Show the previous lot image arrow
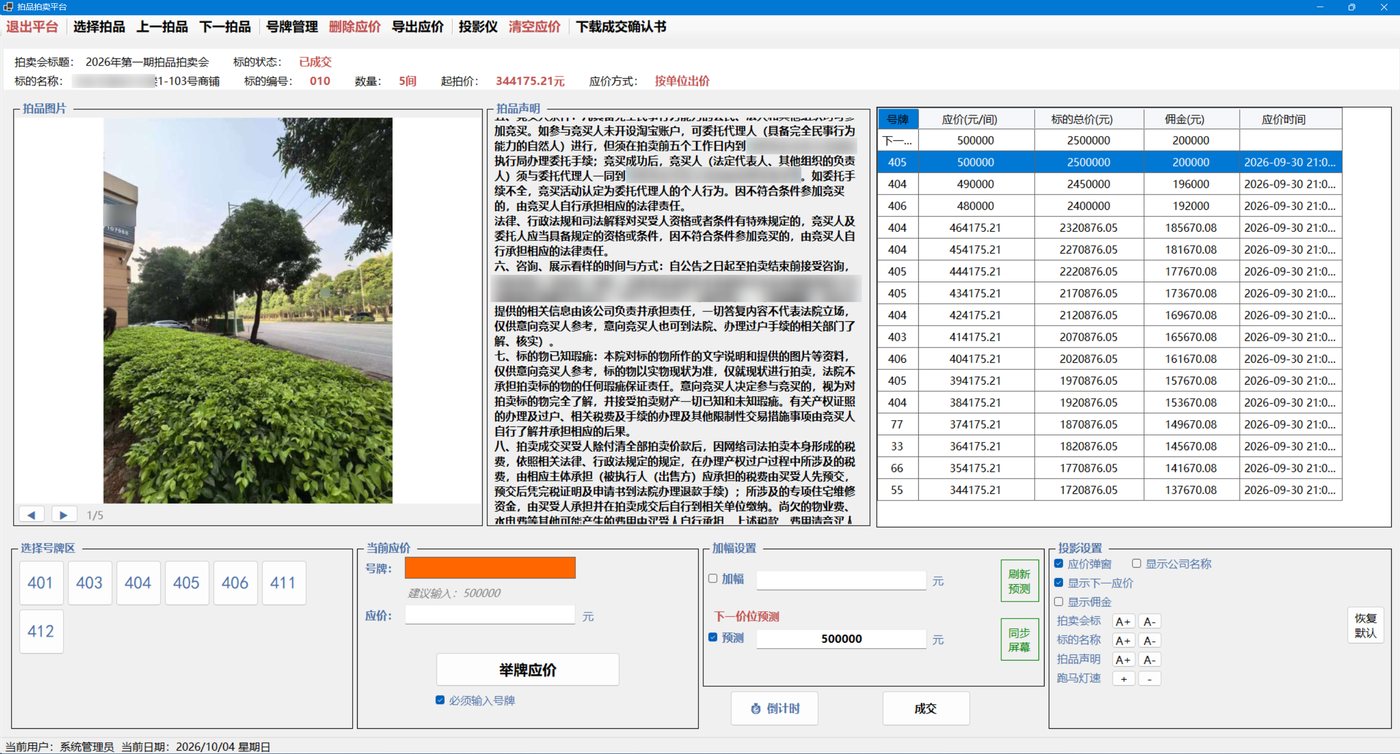This screenshot has width=1400, height=754. 32,515
